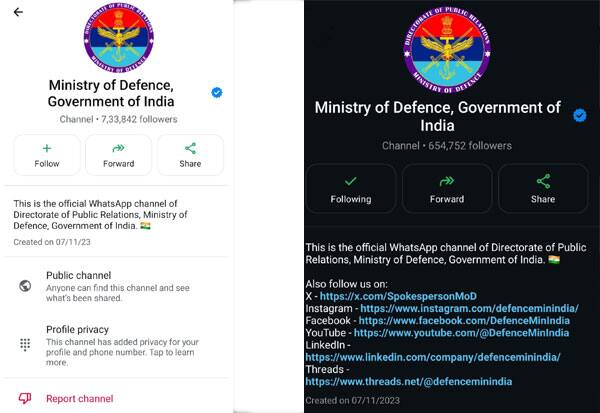Tap the globe icon beside Public channel

point(25,286)
